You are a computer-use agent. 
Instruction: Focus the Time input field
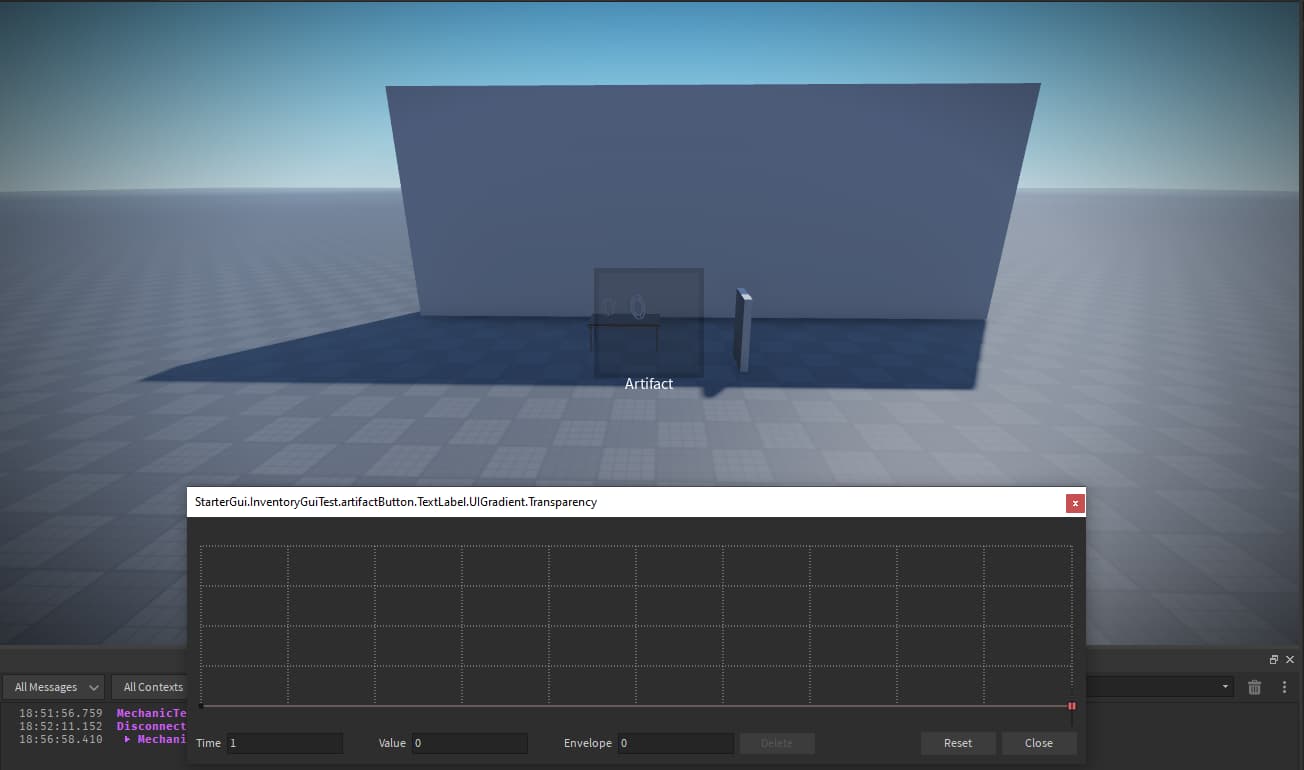284,743
